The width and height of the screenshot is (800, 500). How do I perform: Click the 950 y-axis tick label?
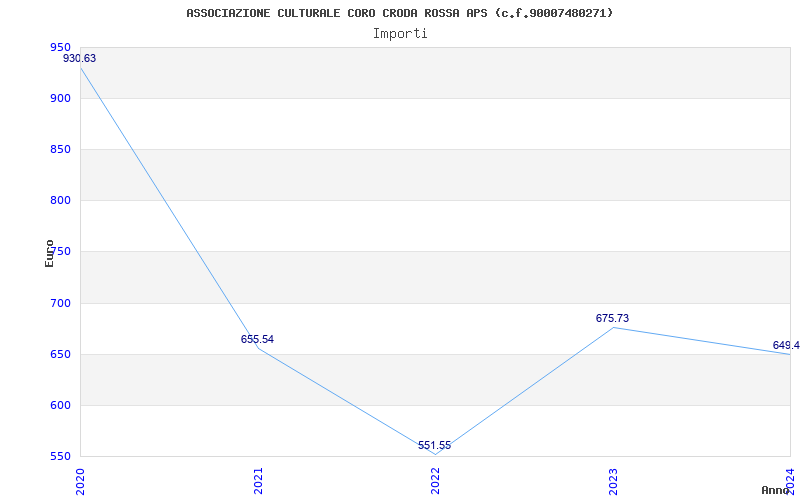coord(60,47)
